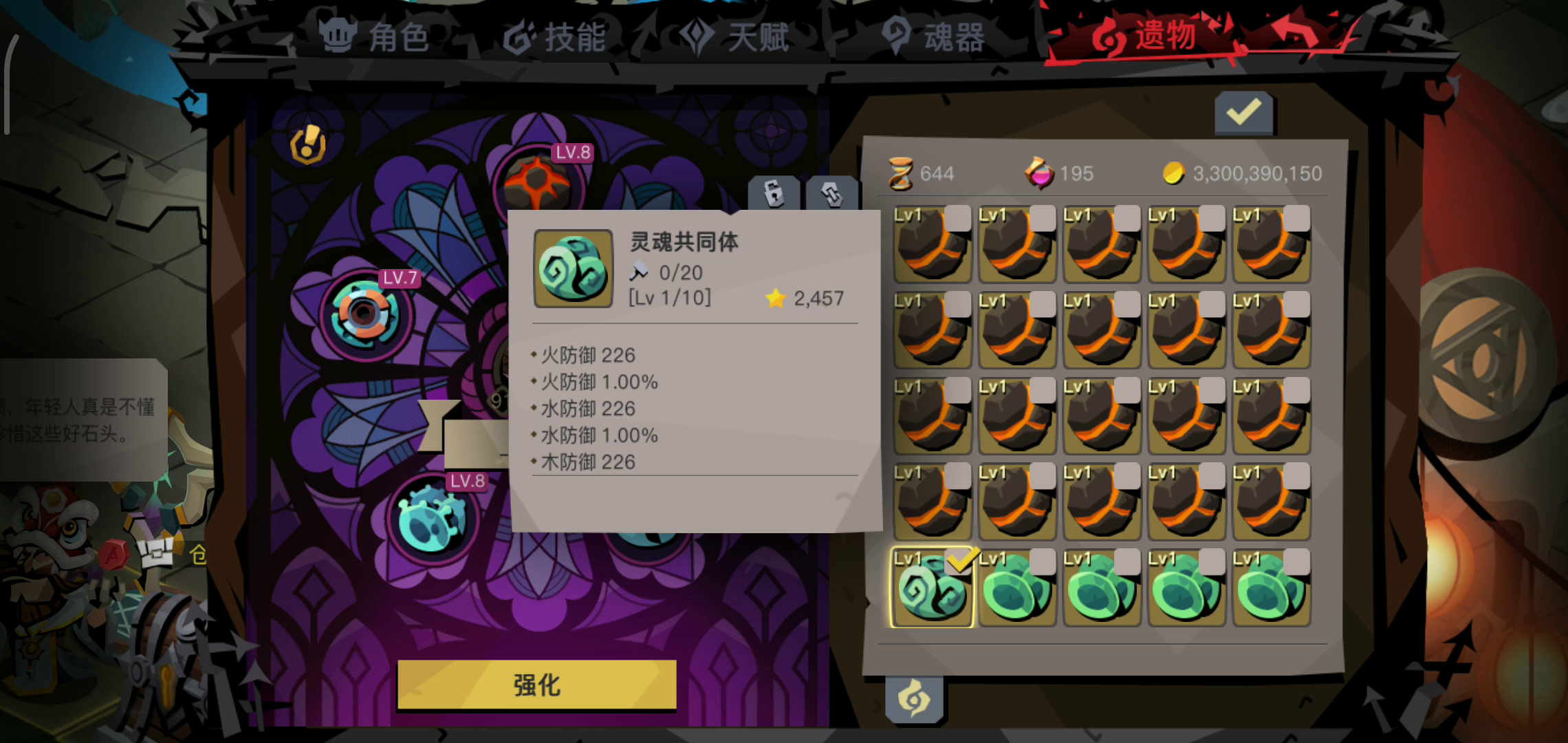The width and height of the screenshot is (1568, 743).
Task: Select the top LV.8 fire relic slot
Action: (538, 181)
